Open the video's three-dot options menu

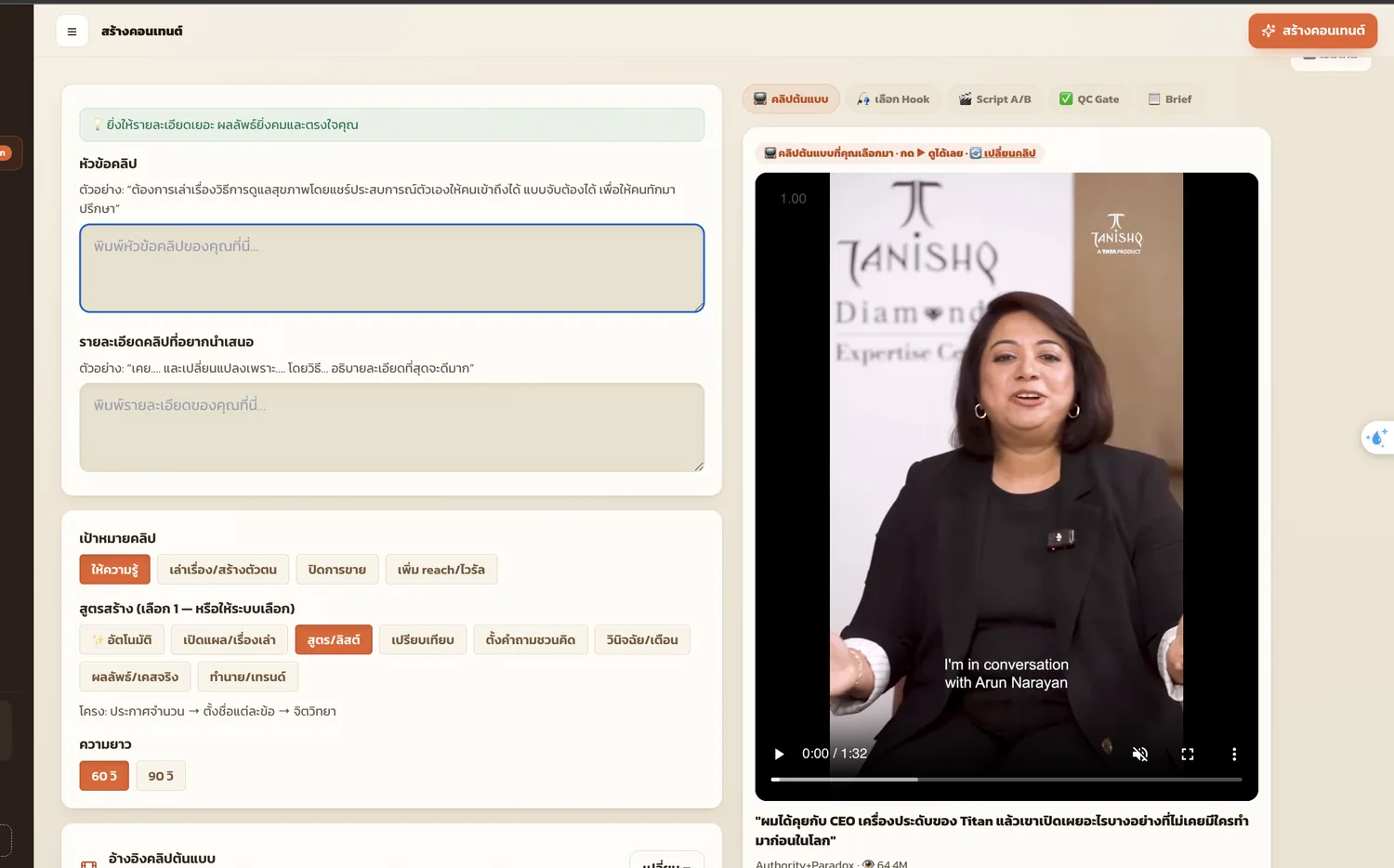[1234, 754]
